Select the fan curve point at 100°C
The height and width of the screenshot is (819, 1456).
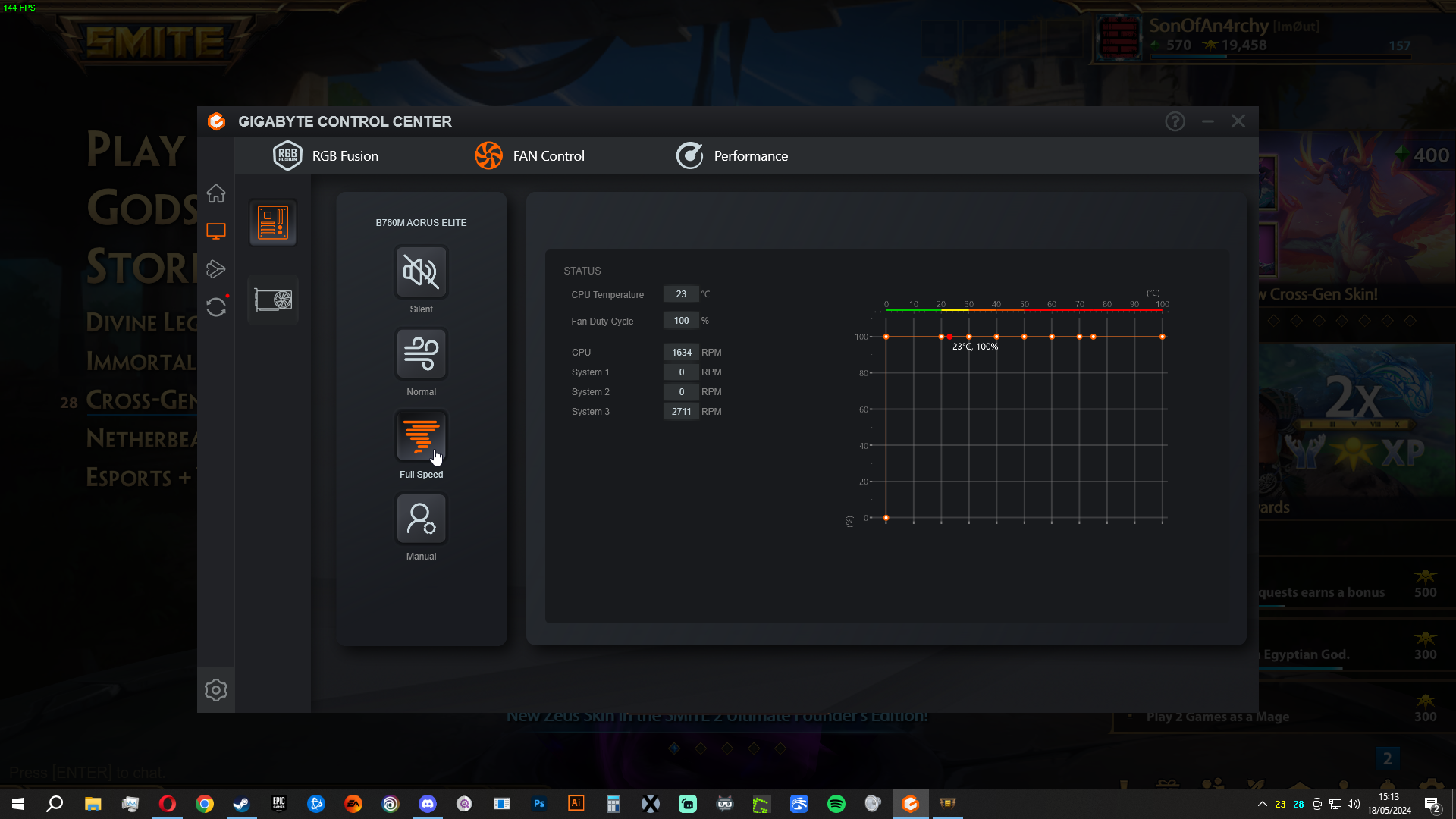coord(1163,337)
